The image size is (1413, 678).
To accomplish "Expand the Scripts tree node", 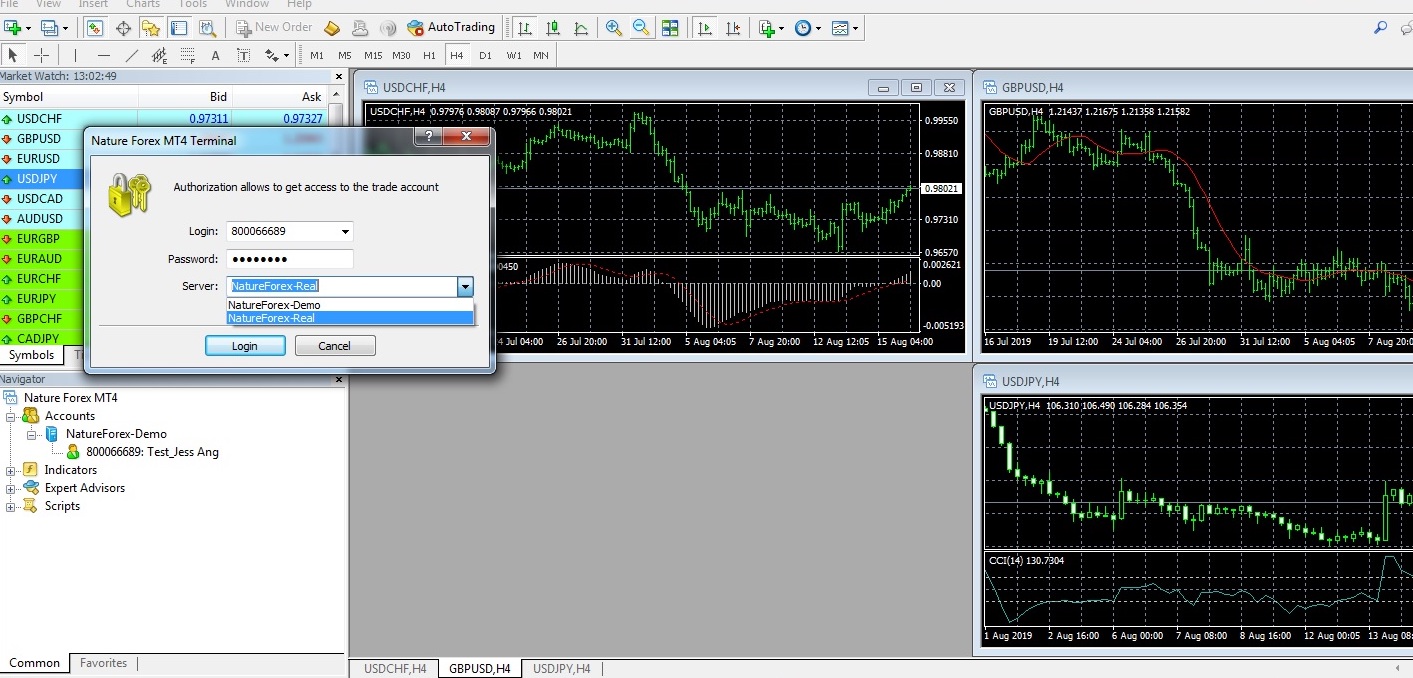I will [x=11, y=506].
